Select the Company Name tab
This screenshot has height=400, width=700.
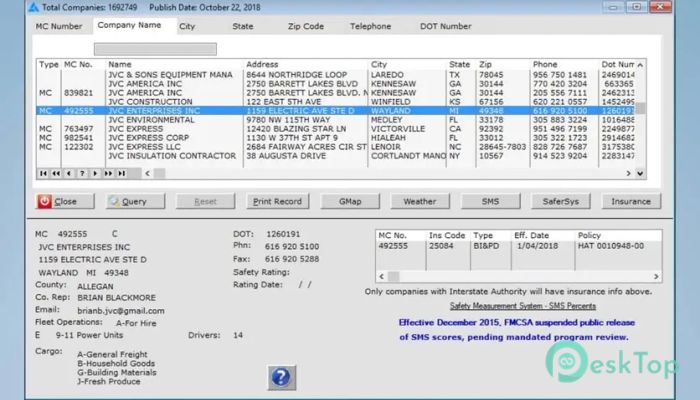point(129,25)
